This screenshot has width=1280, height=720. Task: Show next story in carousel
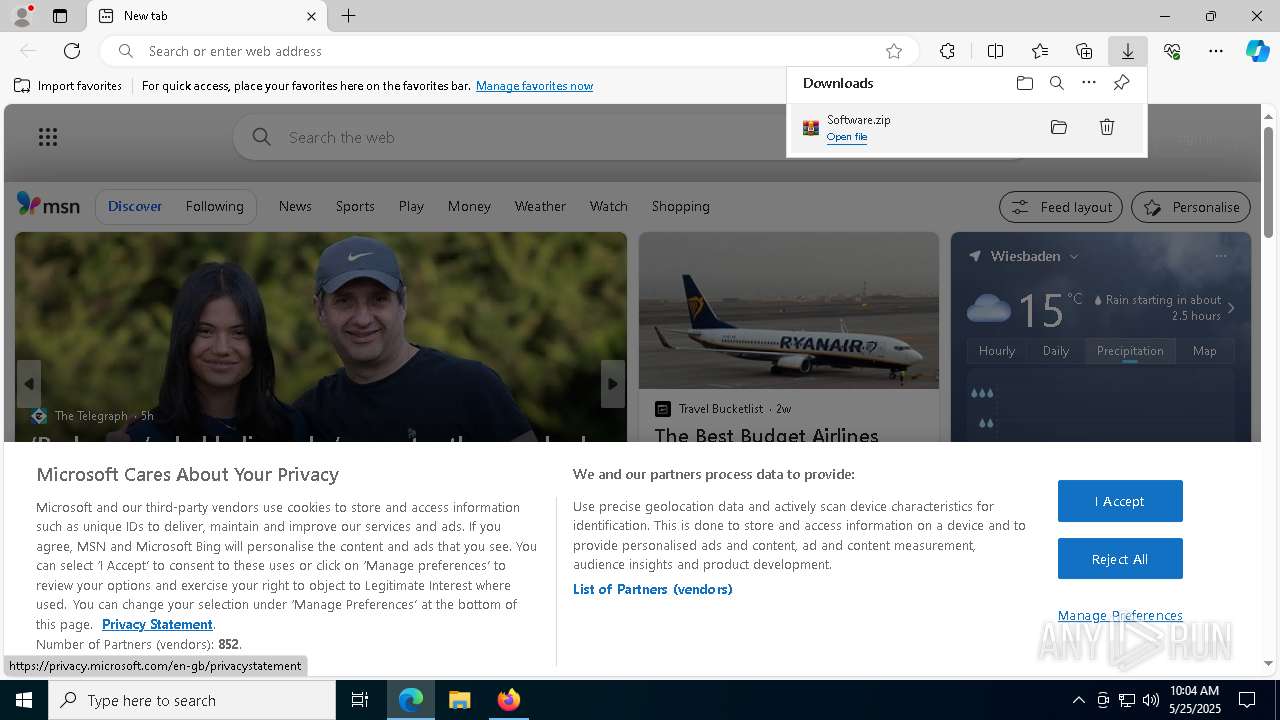(x=613, y=384)
